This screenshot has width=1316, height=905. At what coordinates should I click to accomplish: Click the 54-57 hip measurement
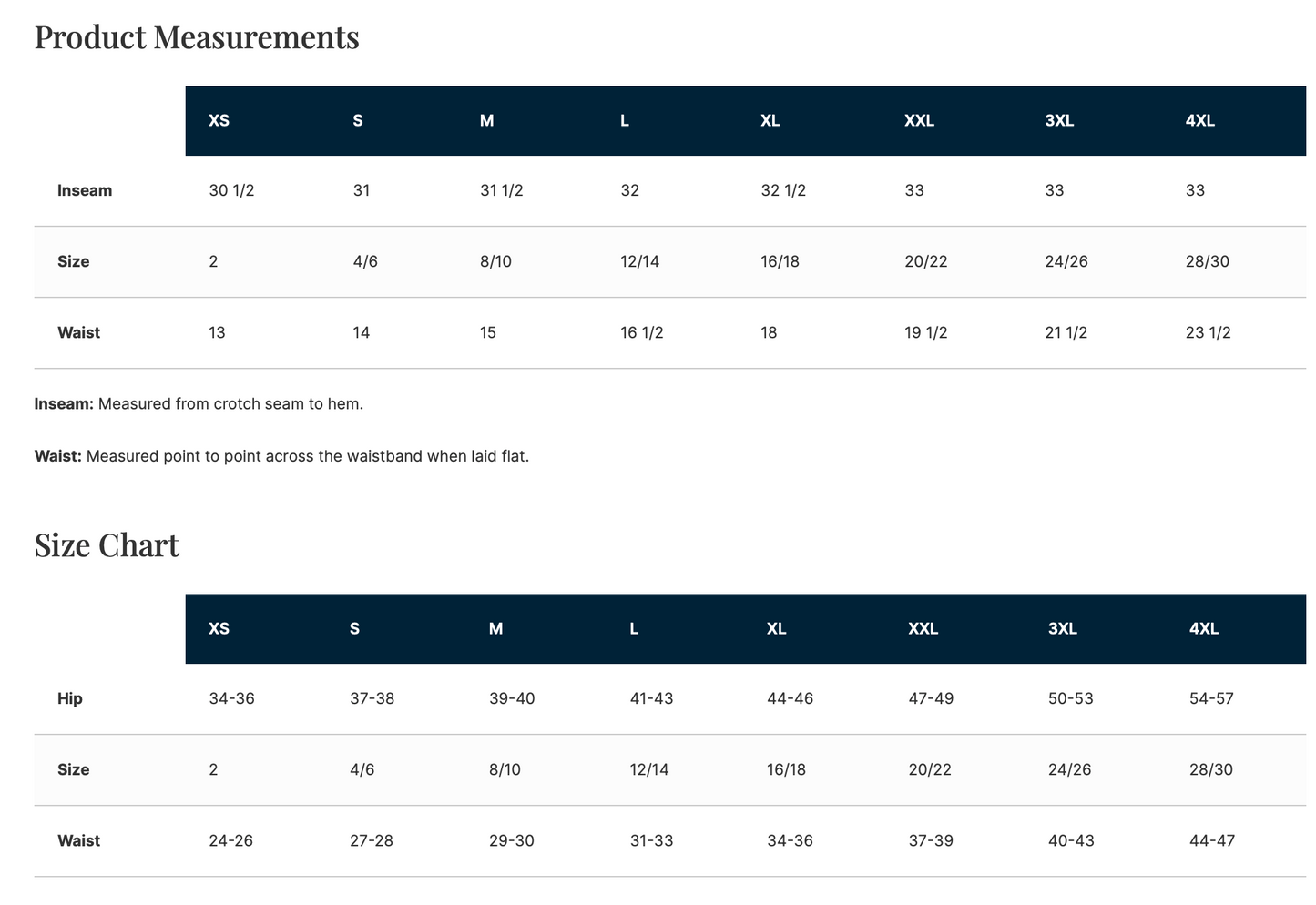click(x=1211, y=698)
